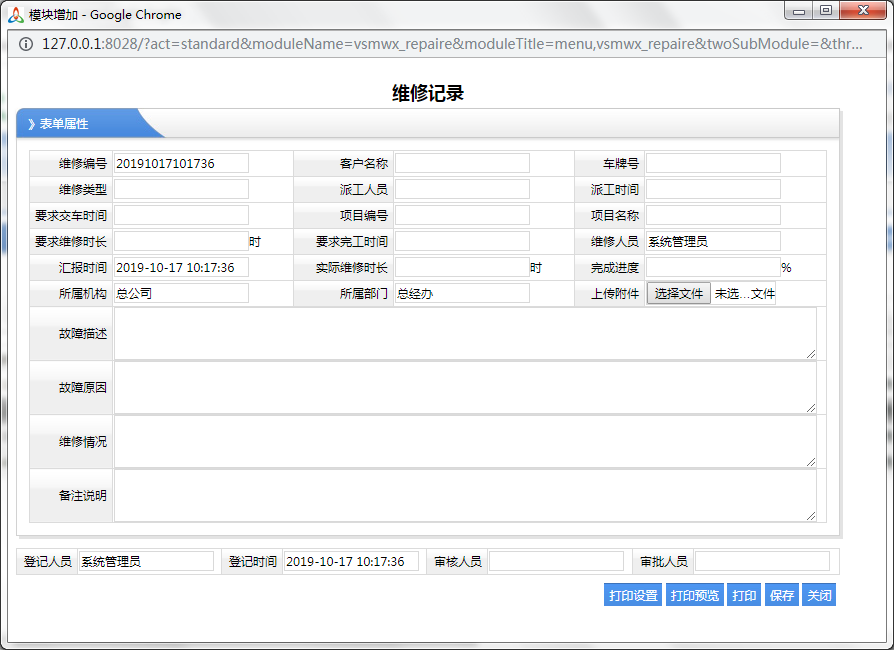
Task: Select the 维修类型 input box
Action: click(x=181, y=190)
